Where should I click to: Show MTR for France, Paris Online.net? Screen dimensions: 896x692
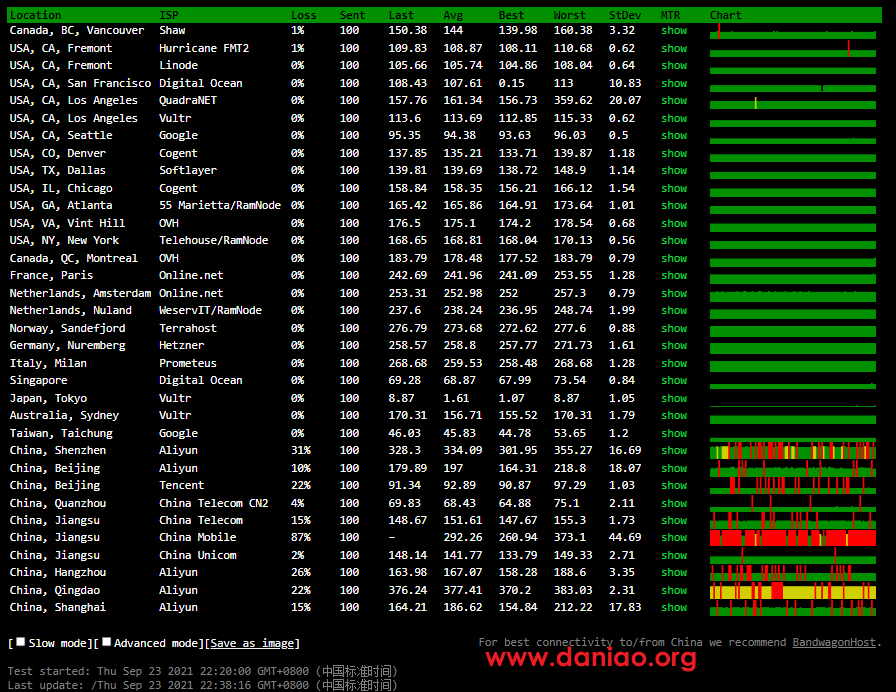point(674,275)
